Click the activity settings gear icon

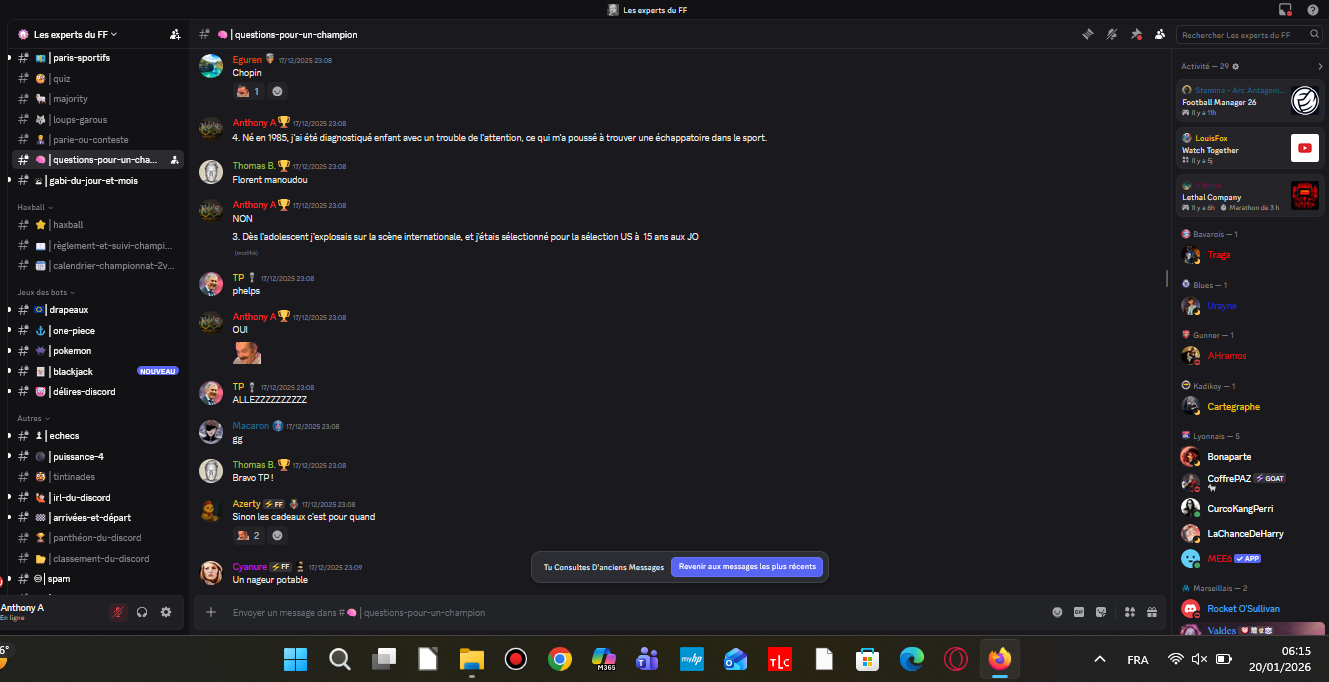[1236, 66]
